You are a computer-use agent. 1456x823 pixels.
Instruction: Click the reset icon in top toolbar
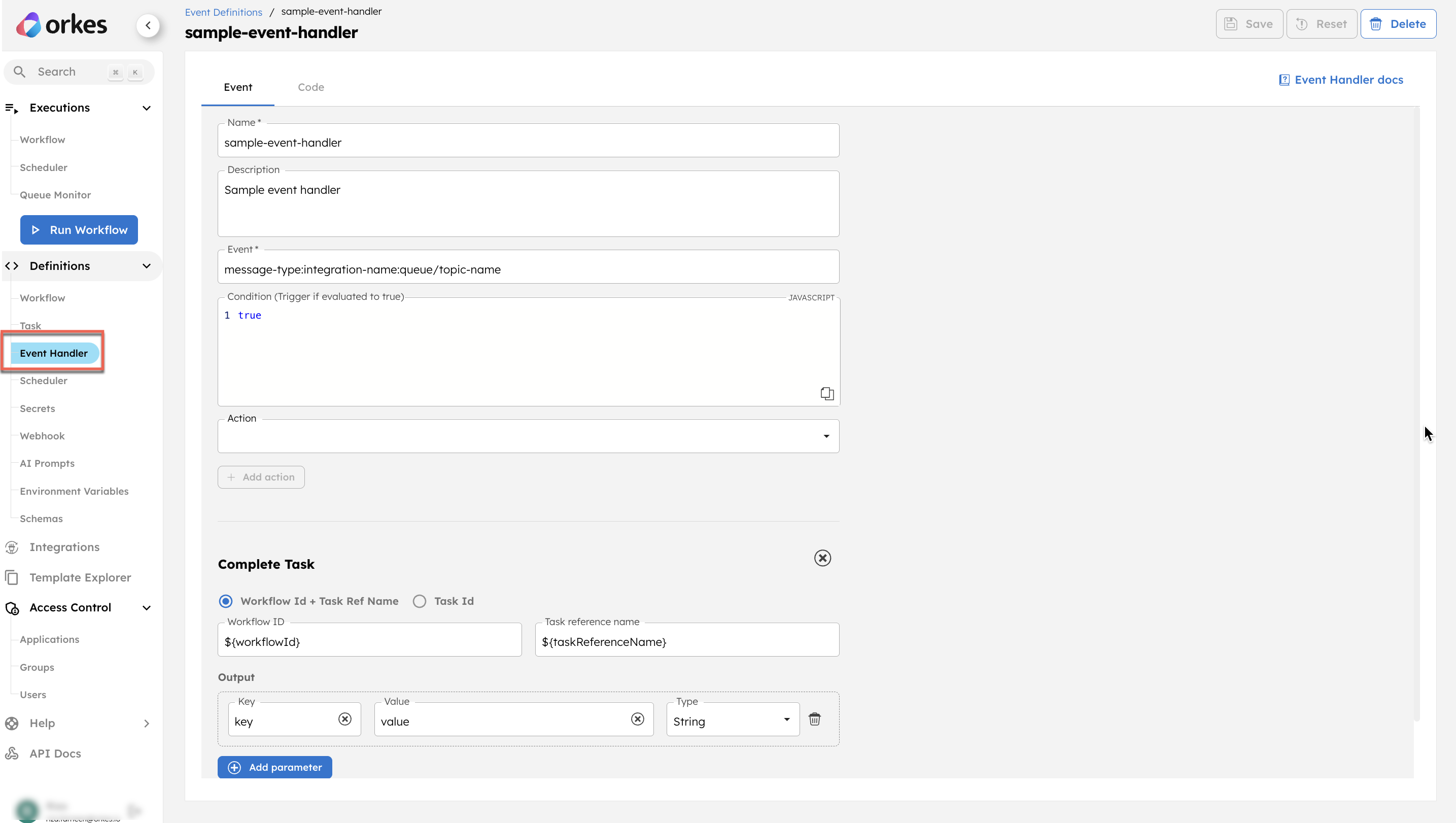(1302, 24)
